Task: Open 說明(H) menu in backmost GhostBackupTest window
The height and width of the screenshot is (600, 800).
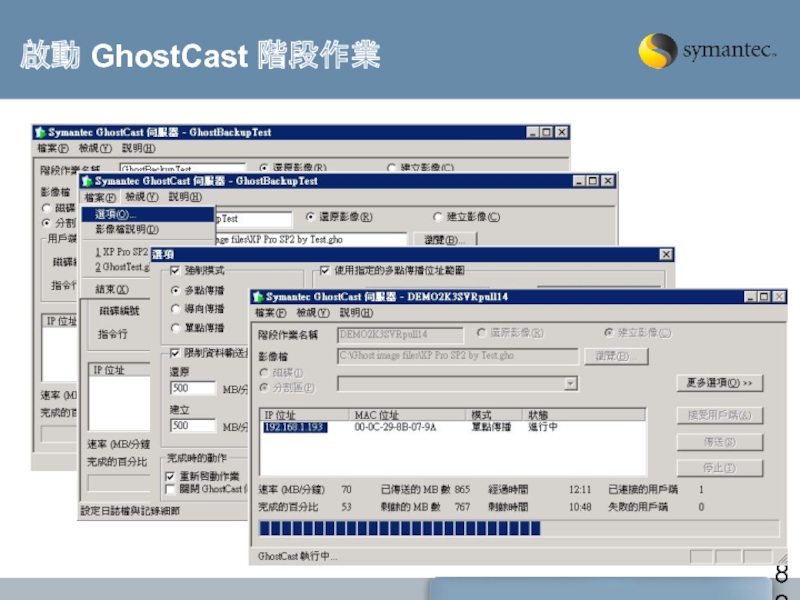Action: coord(138,148)
